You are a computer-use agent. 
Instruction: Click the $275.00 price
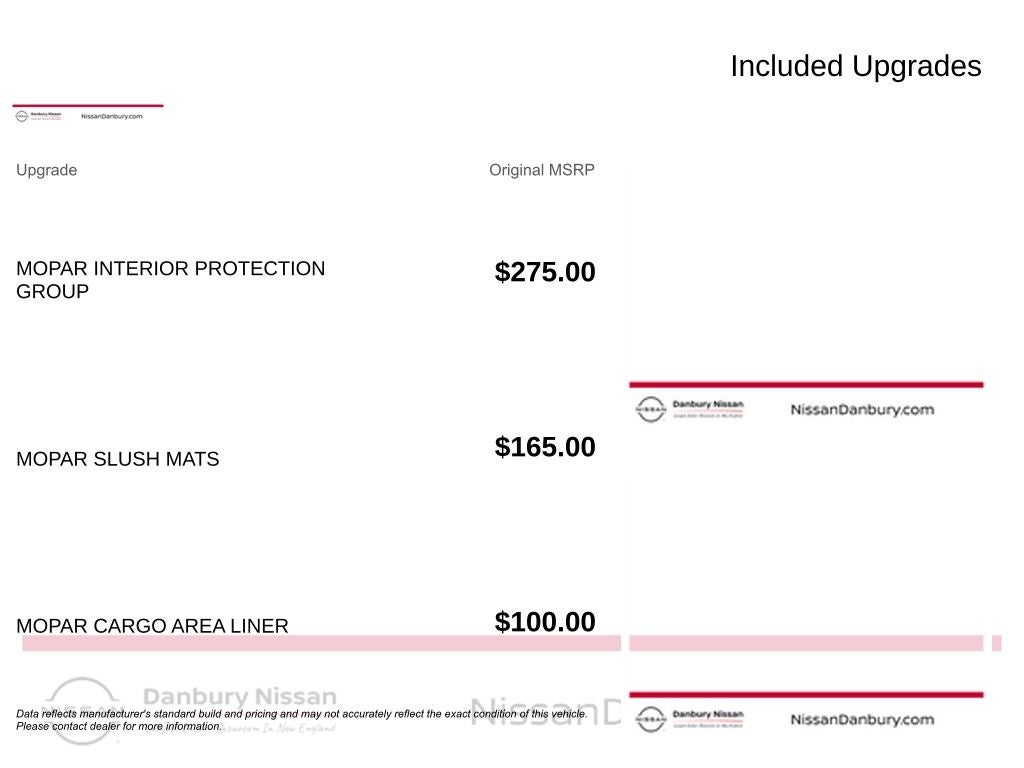[x=545, y=272]
